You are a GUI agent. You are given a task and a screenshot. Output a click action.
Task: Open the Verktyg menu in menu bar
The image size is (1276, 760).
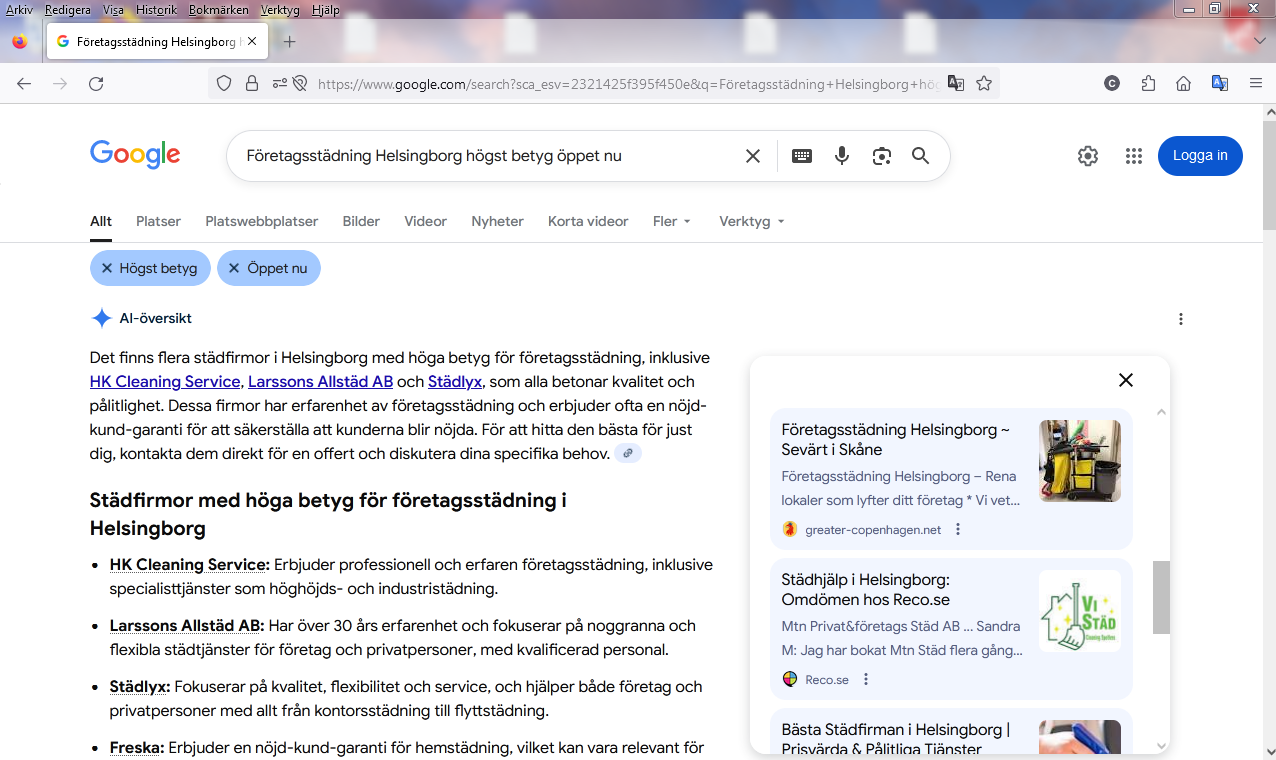[281, 10]
